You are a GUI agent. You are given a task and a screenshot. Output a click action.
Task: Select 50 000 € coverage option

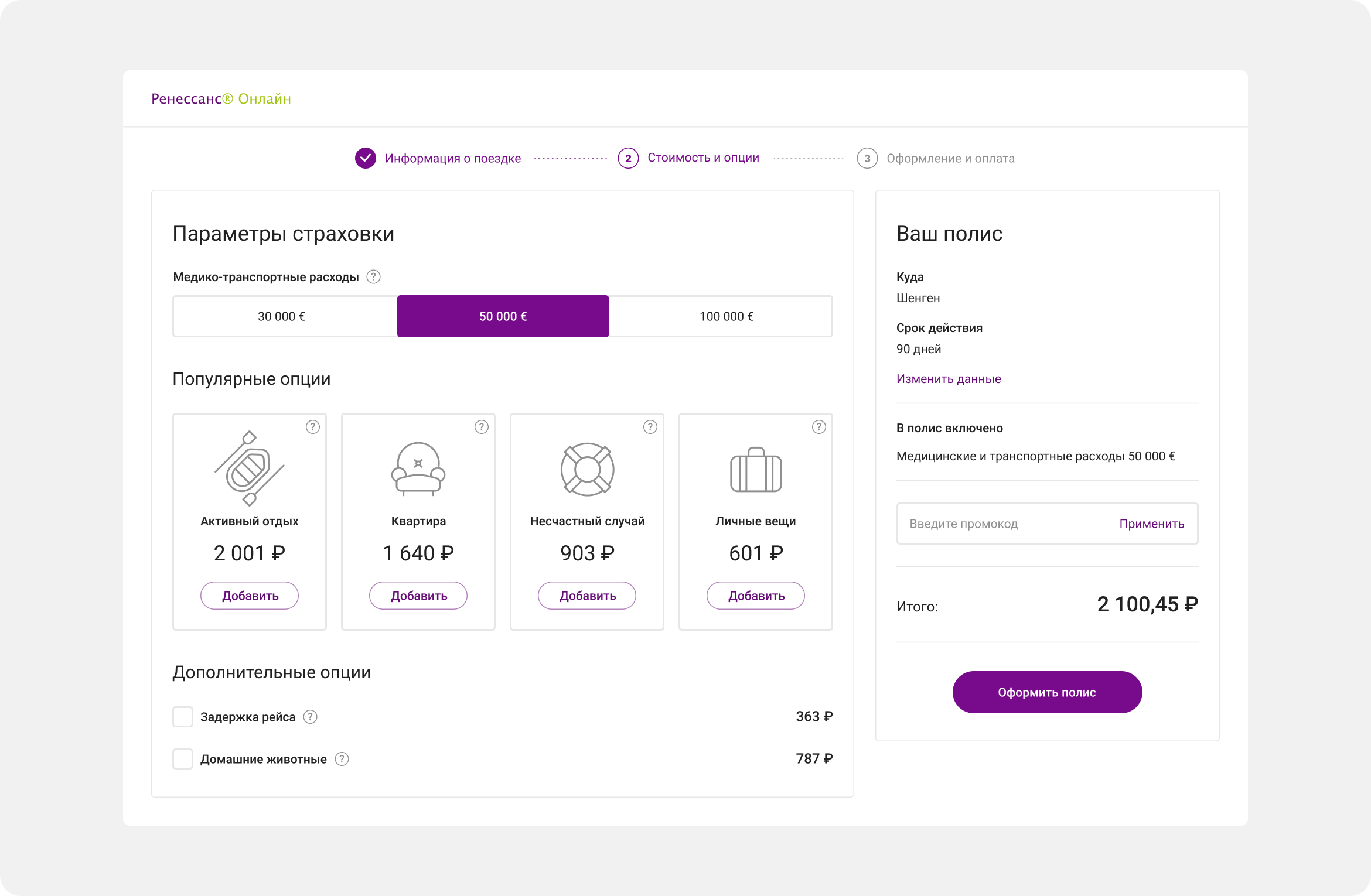point(503,316)
